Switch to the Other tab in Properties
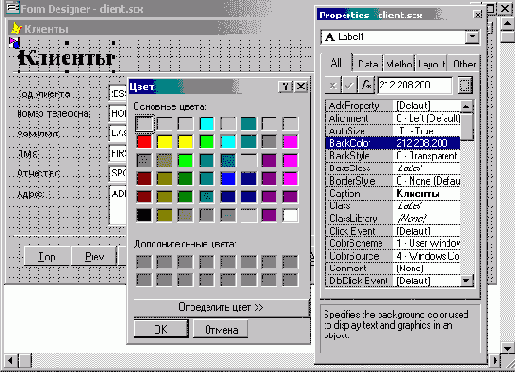The width and height of the screenshot is (515, 372). (x=464, y=63)
